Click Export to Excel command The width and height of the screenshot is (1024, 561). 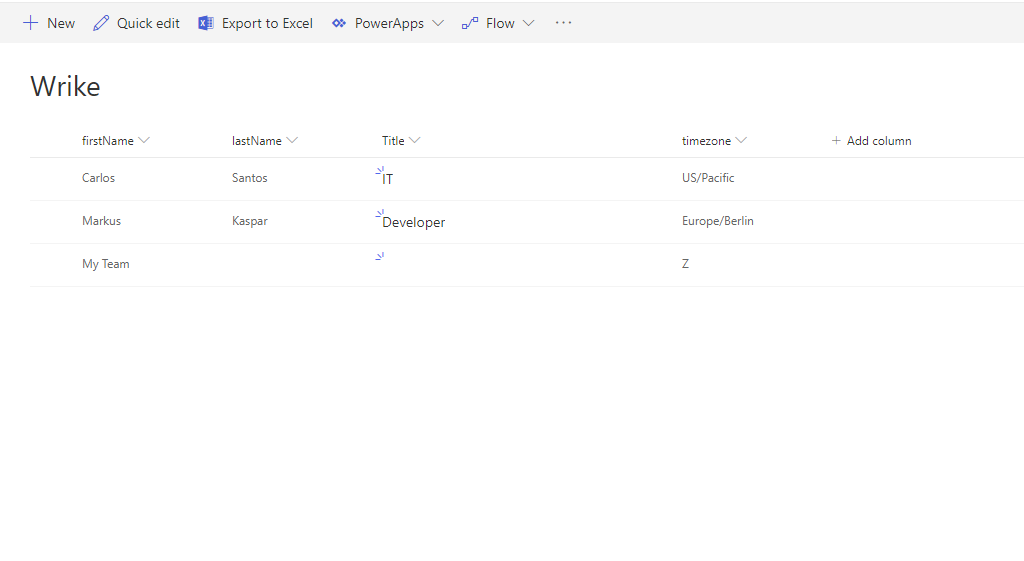pyautogui.click(x=267, y=23)
